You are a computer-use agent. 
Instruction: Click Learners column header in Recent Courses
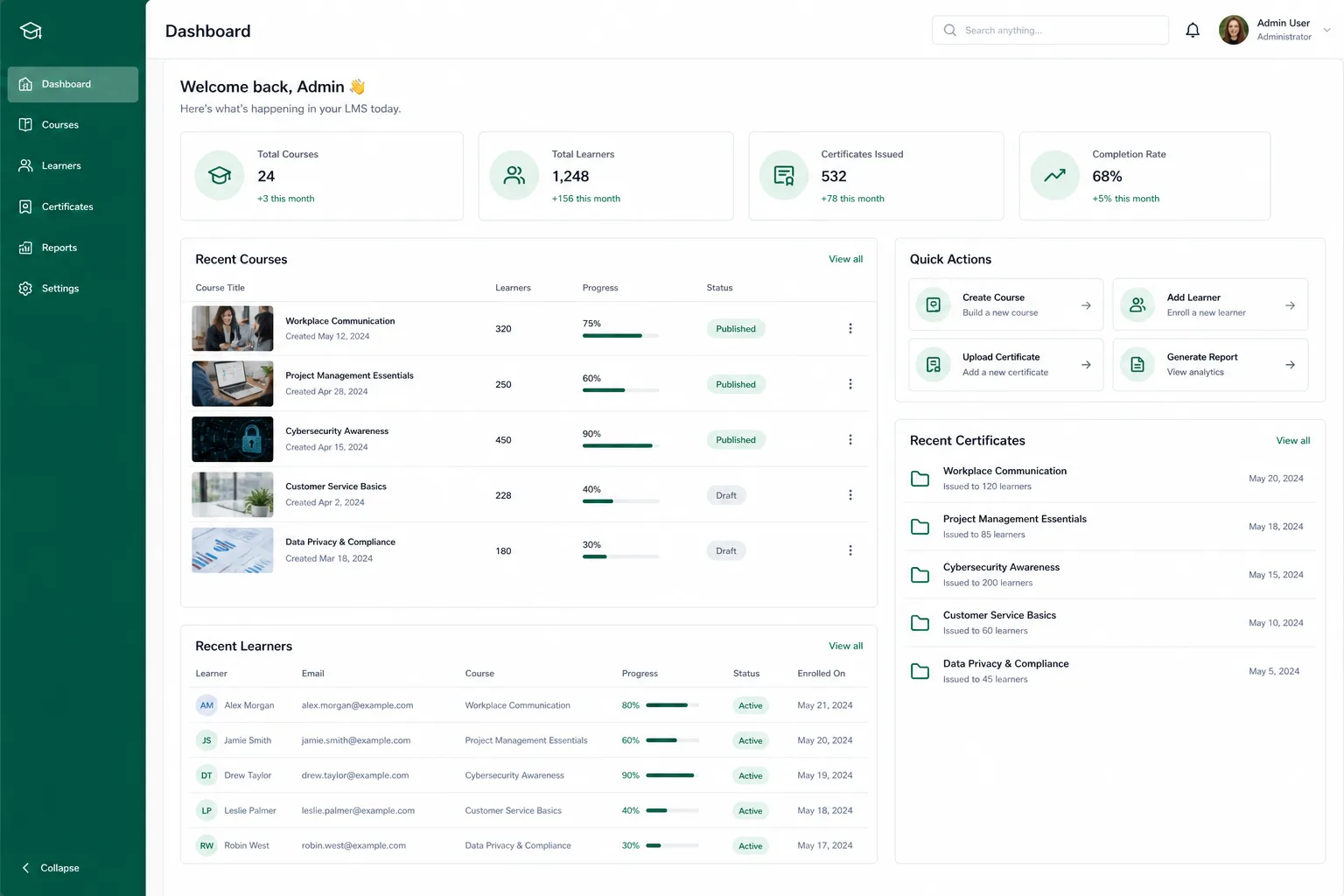coord(513,288)
